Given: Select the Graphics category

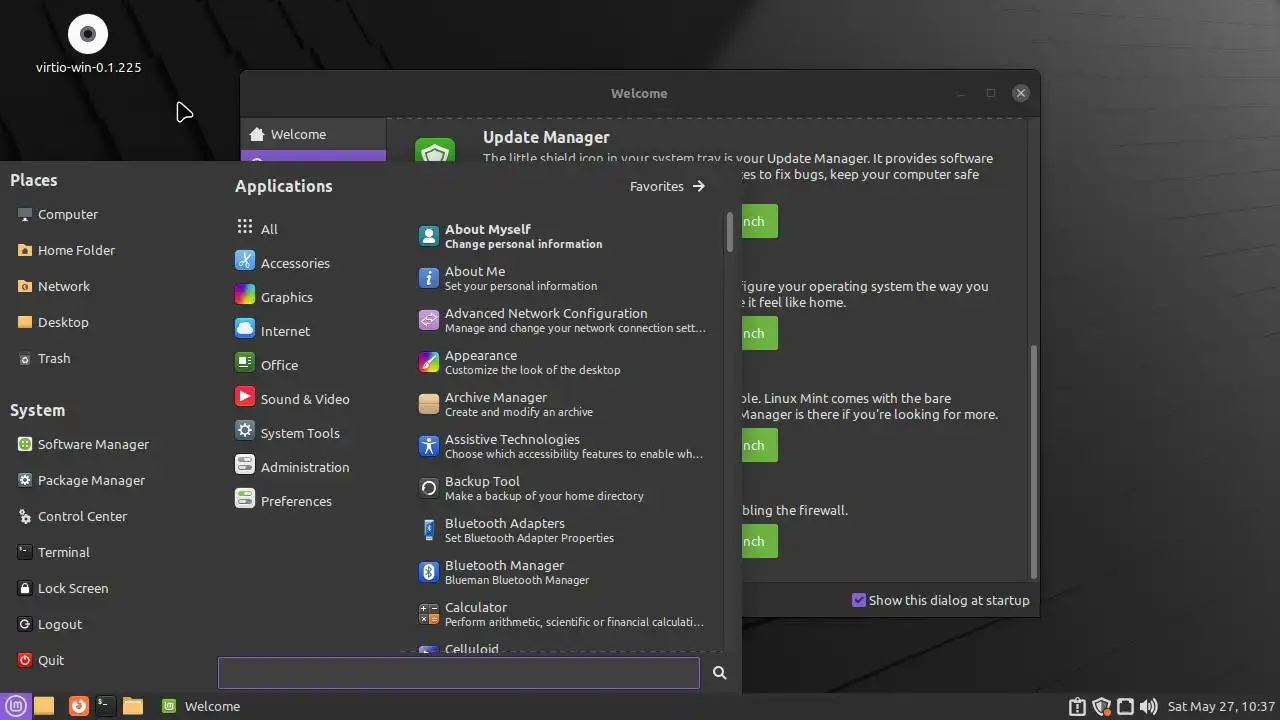Looking at the screenshot, I should pos(273,296).
